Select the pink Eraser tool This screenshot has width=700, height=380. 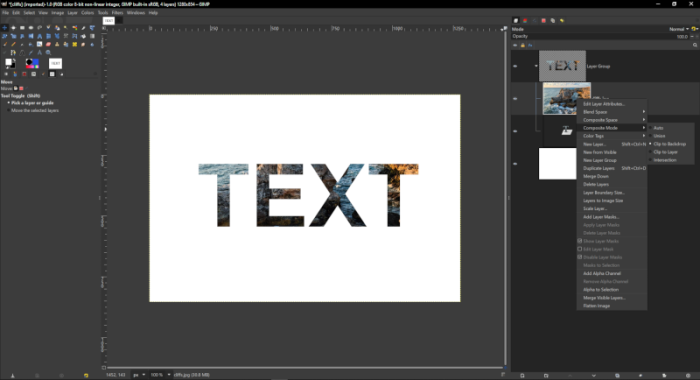(48, 44)
